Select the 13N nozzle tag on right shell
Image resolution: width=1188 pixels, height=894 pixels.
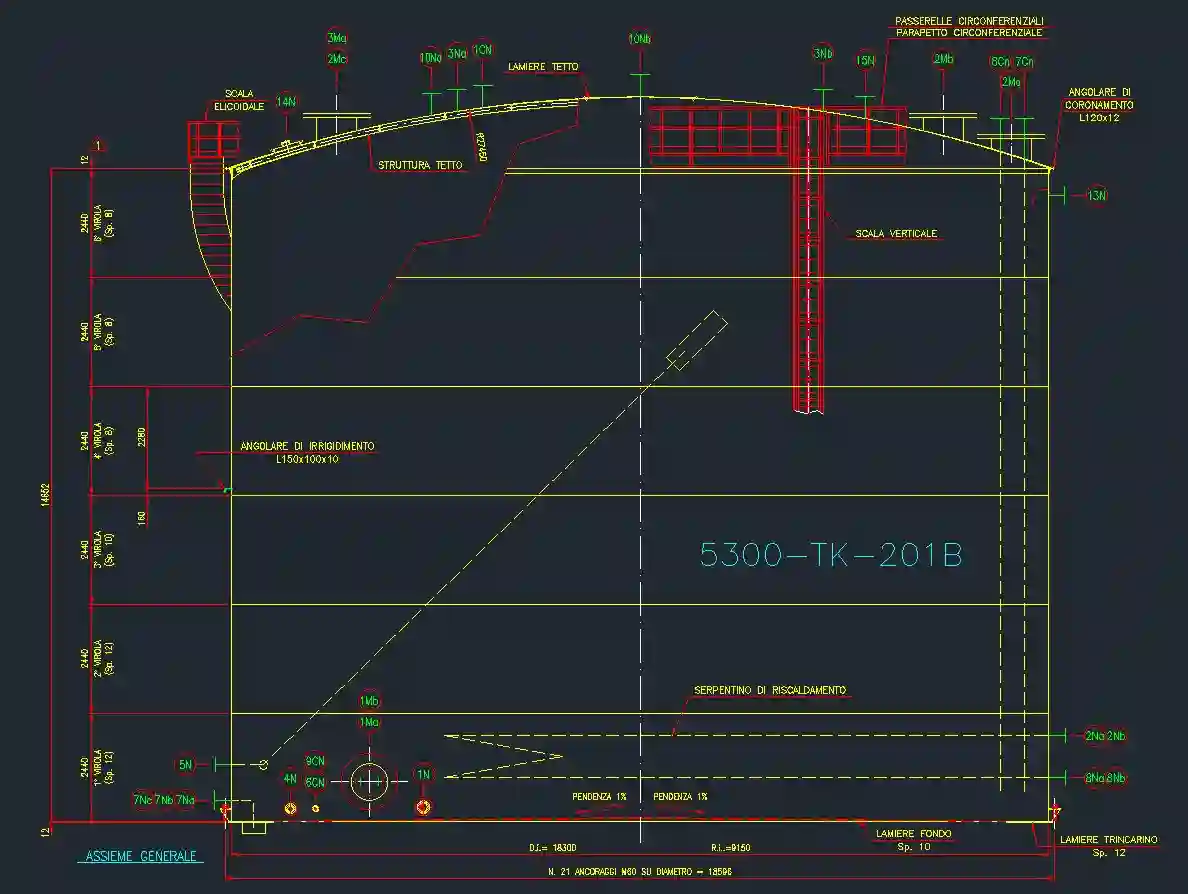(x=1096, y=195)
